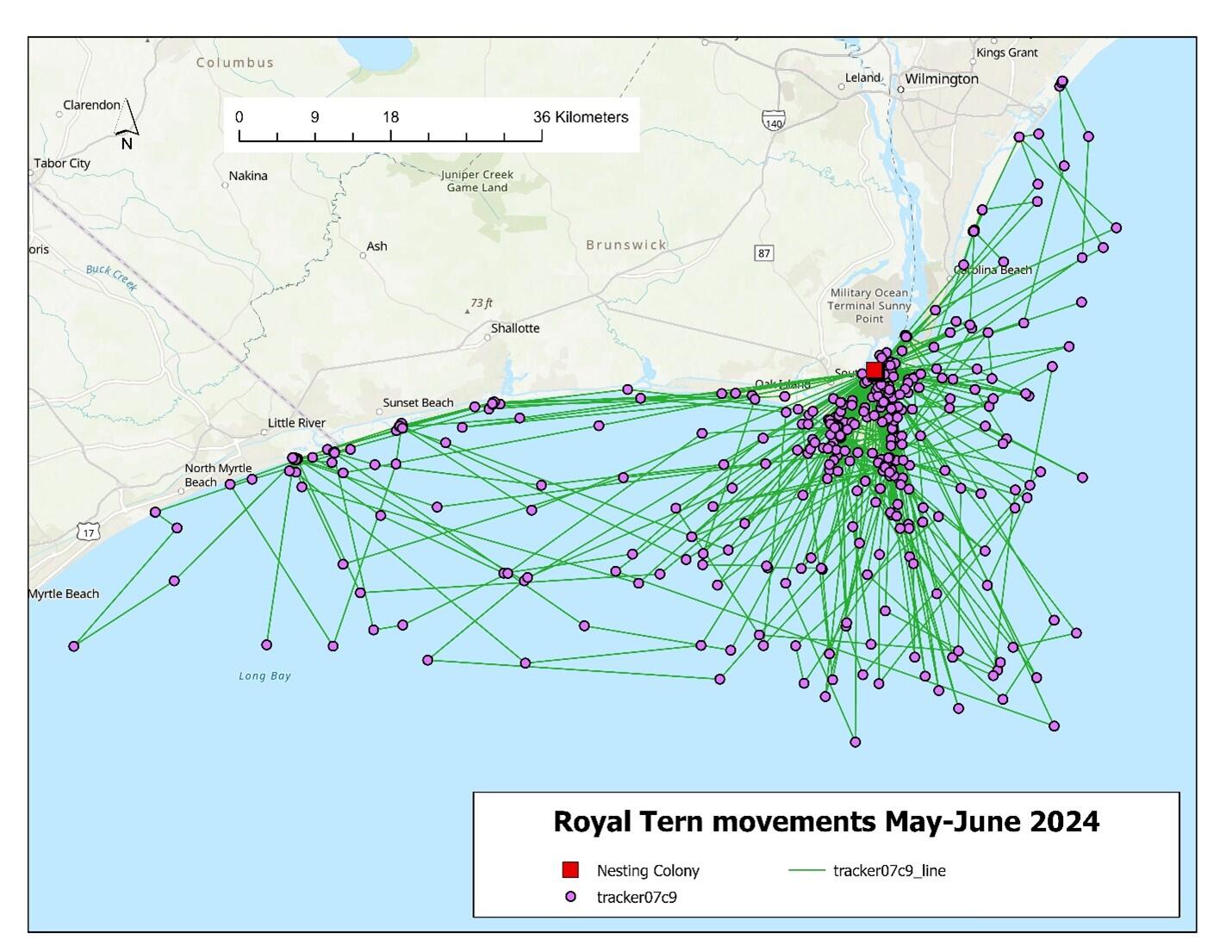Image resolution: width=1232 pixels, height=952 pixels.
Task: Click the Wilmington city label
Action: coord(942,79)
